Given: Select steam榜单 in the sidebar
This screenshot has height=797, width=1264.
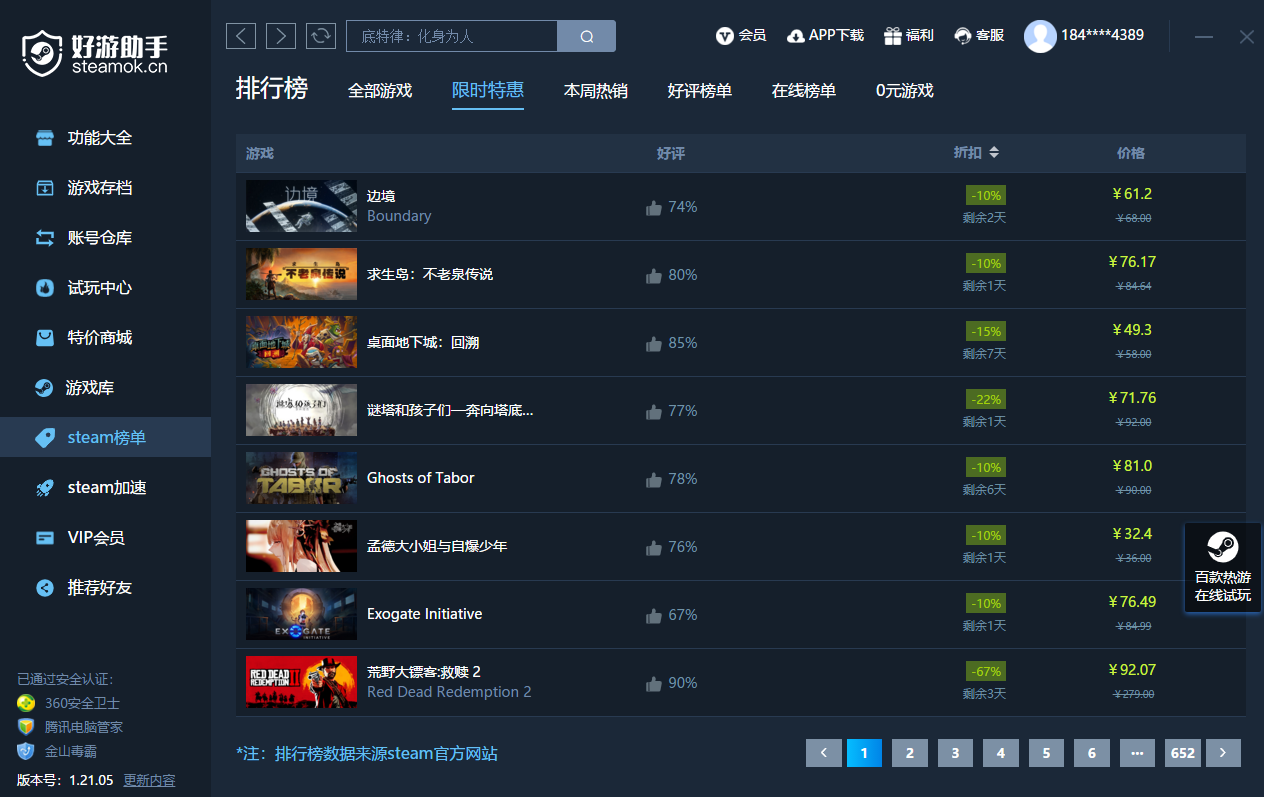Looking at the screenshot, I should [105, 438].
